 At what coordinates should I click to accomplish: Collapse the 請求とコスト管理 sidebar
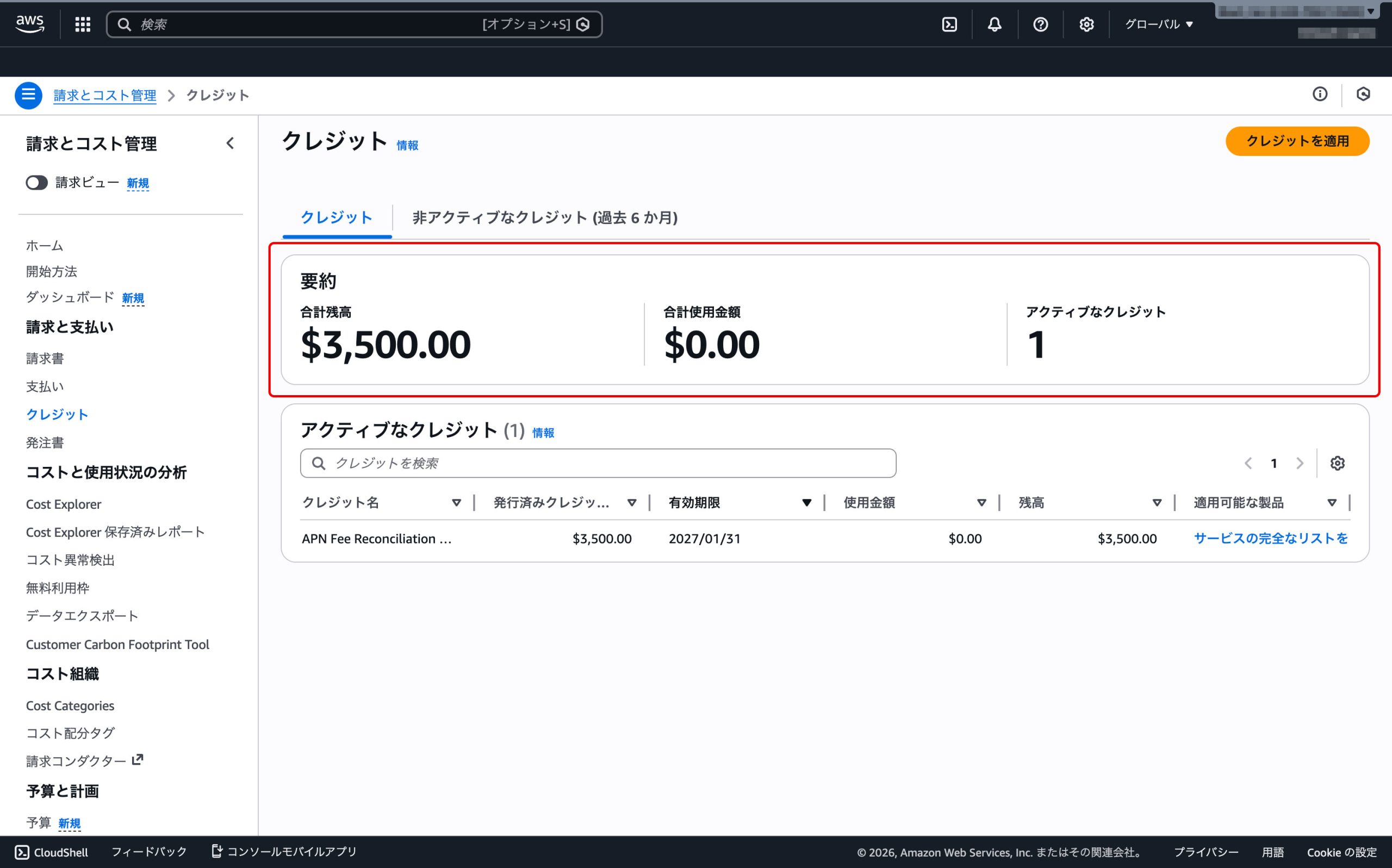tap(230, 143)
